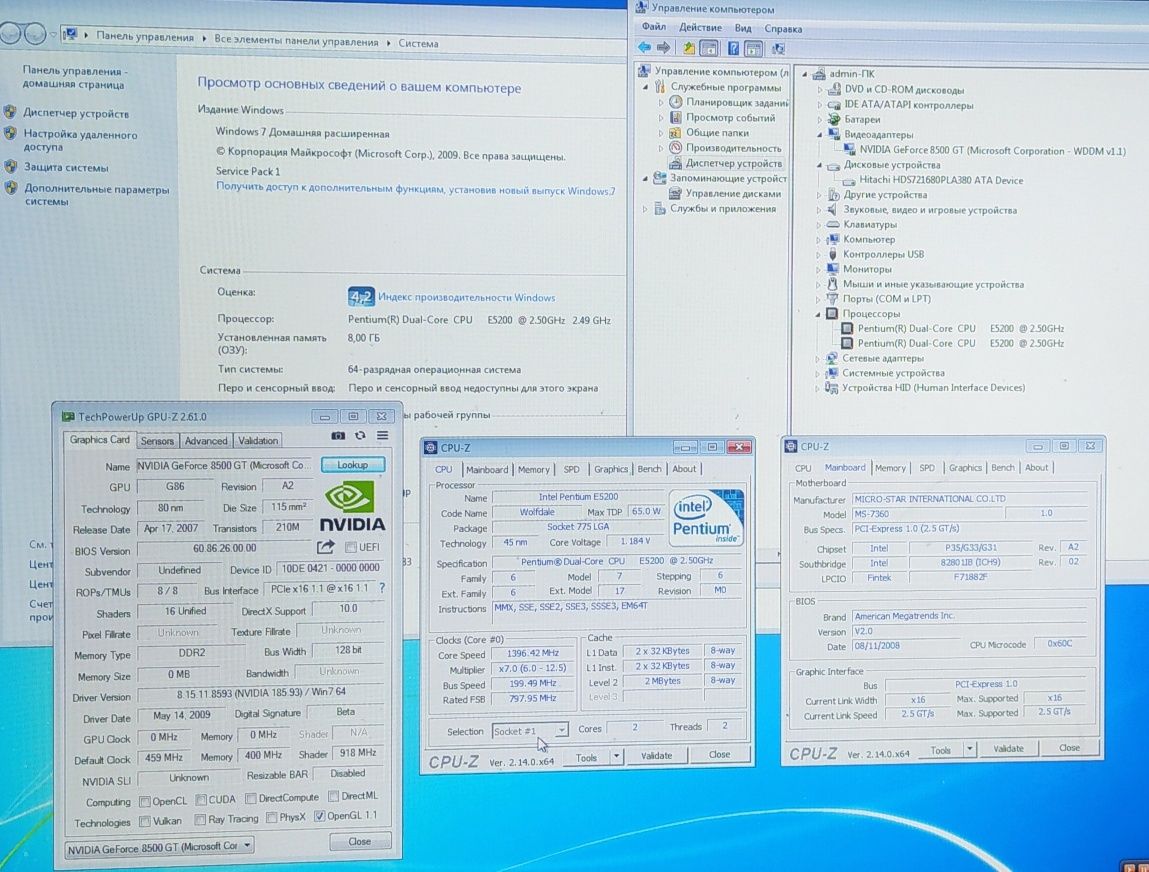
Task: Collapse the Дисковые устройства node
Action: 819,165
